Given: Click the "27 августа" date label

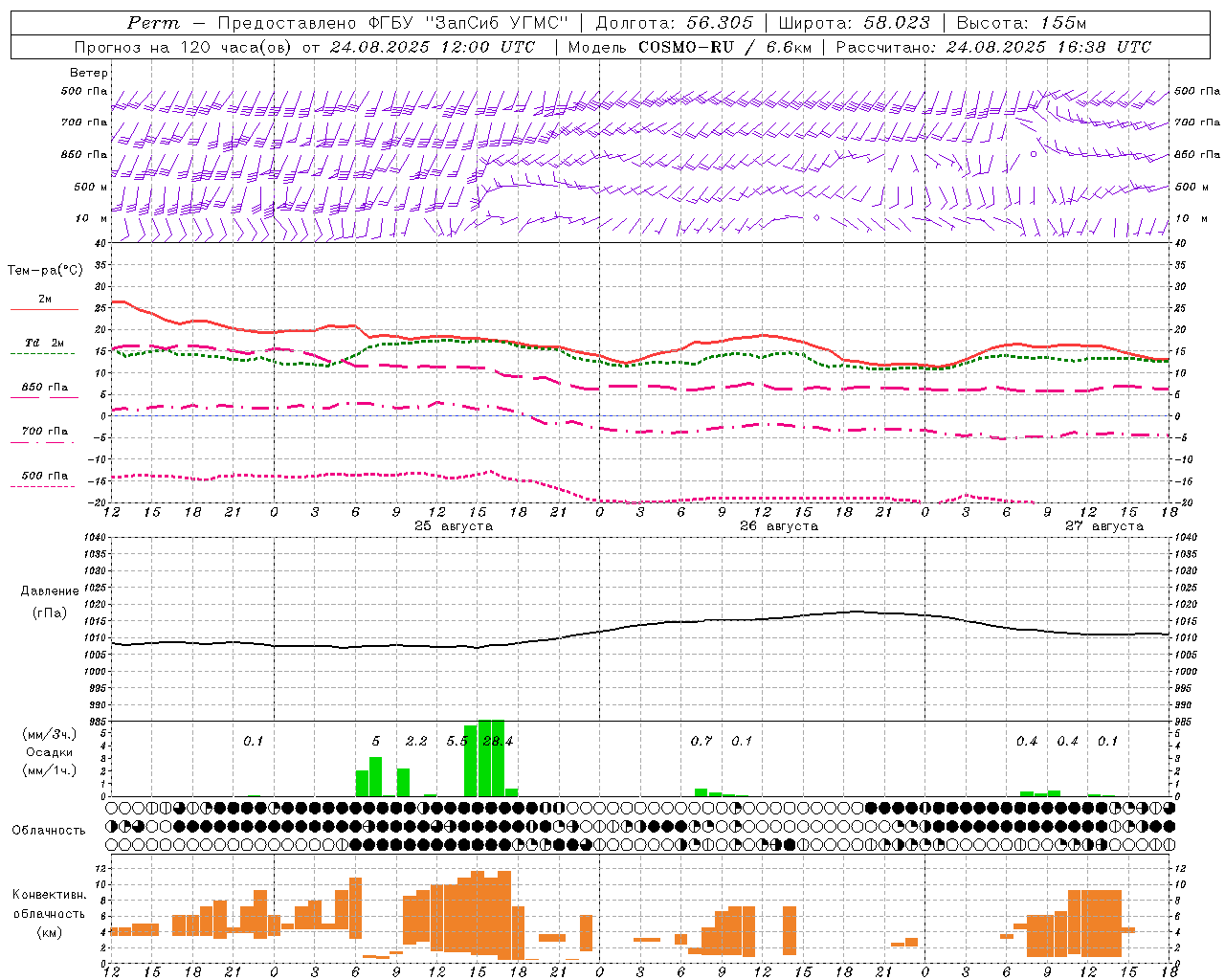Looking at the screenshot, I should click(x=1104, y=526).
